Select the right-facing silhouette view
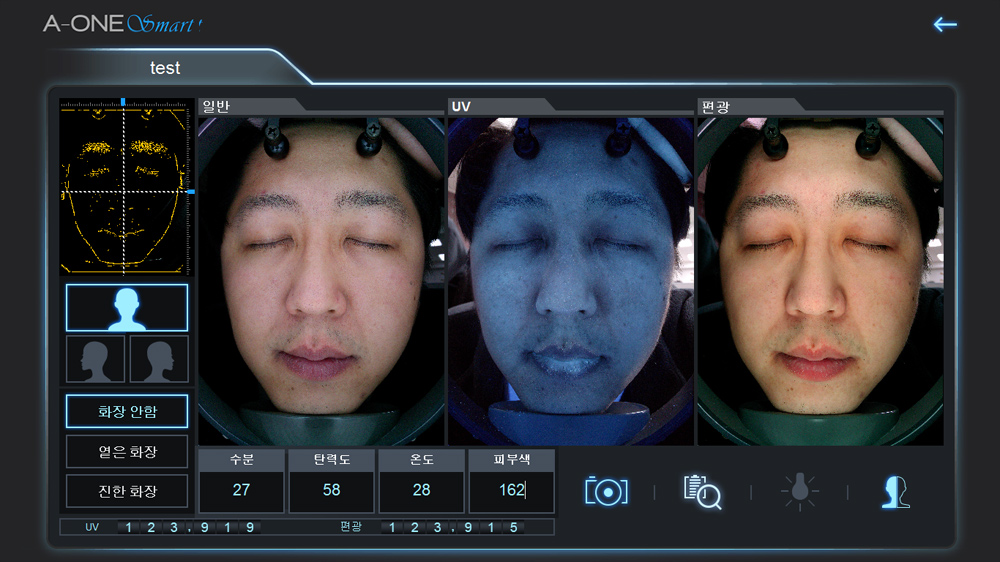 158,358
